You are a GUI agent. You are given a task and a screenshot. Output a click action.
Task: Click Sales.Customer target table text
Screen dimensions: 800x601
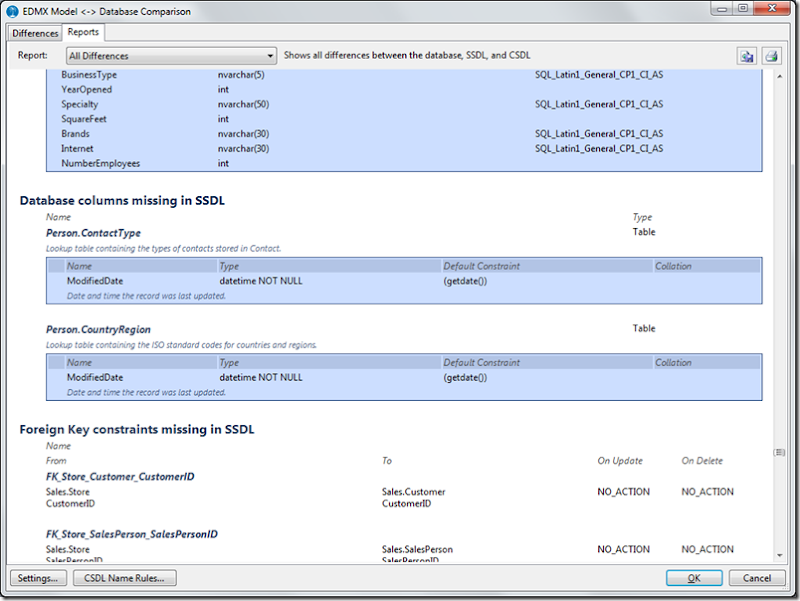(x=413, y=492)
